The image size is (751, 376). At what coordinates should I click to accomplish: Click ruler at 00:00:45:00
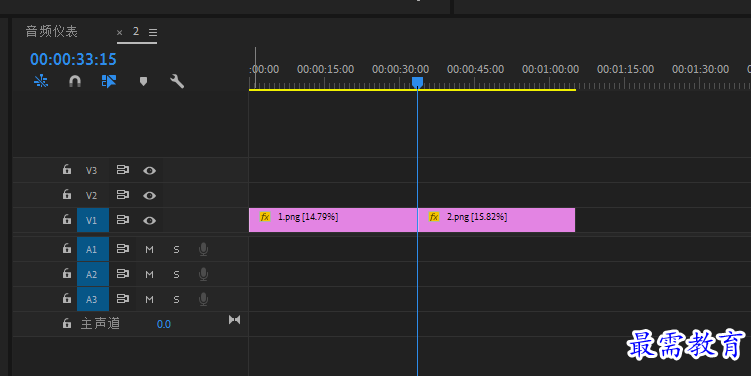[475, 69]
